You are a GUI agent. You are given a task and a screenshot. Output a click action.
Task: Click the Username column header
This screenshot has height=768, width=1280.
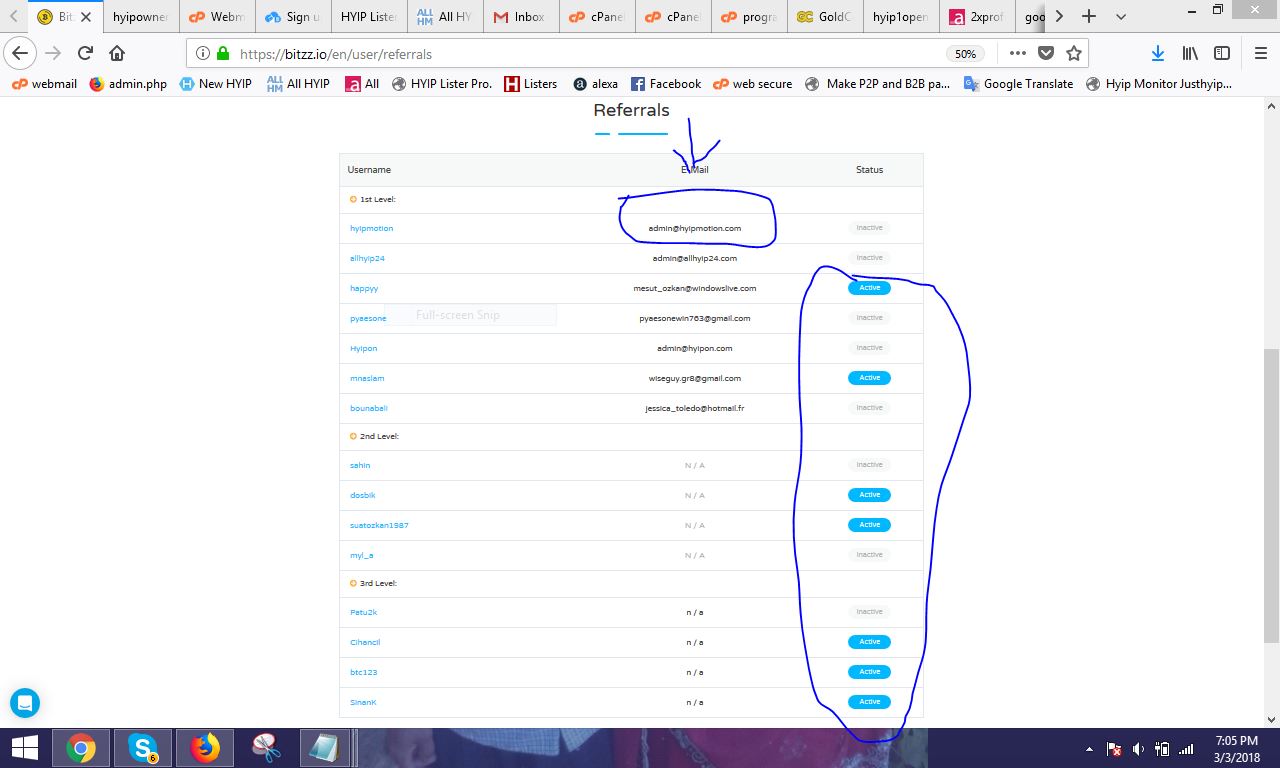click(x=369, y=170)
